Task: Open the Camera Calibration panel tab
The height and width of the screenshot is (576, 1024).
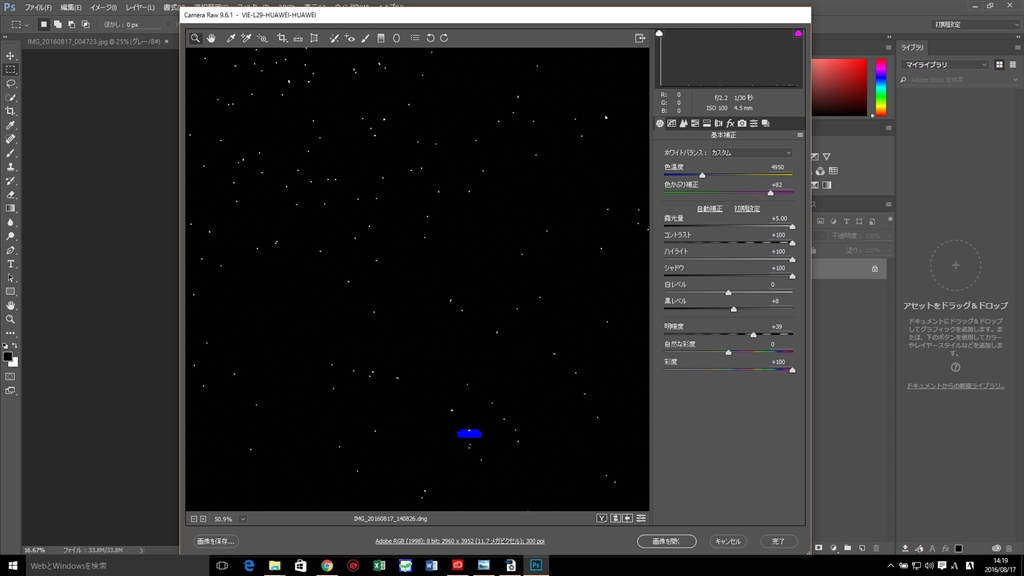Action: pyautogui.click(x=742, y=123)
